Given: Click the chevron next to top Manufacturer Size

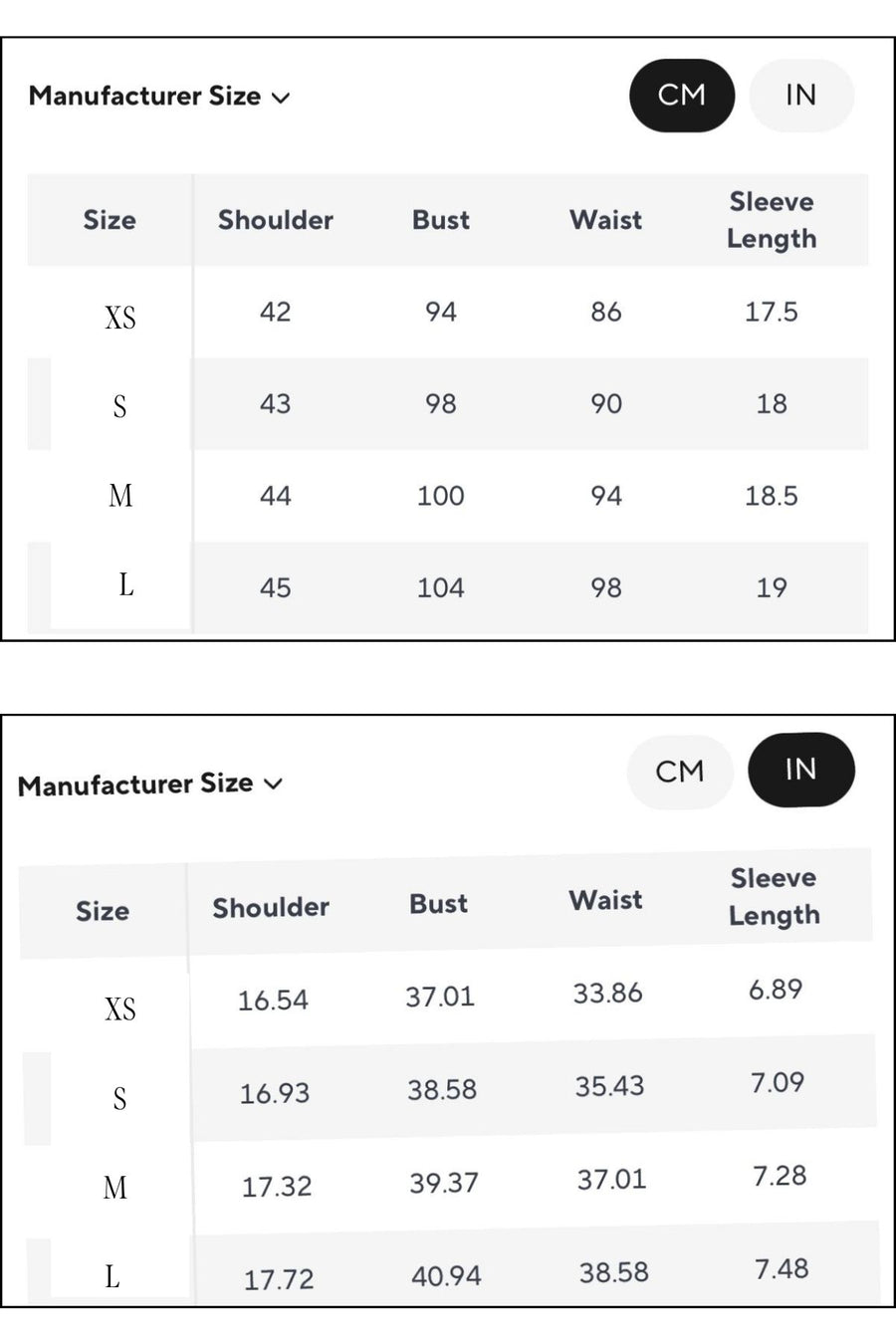Looking at the screenshot, I should 282,98.
